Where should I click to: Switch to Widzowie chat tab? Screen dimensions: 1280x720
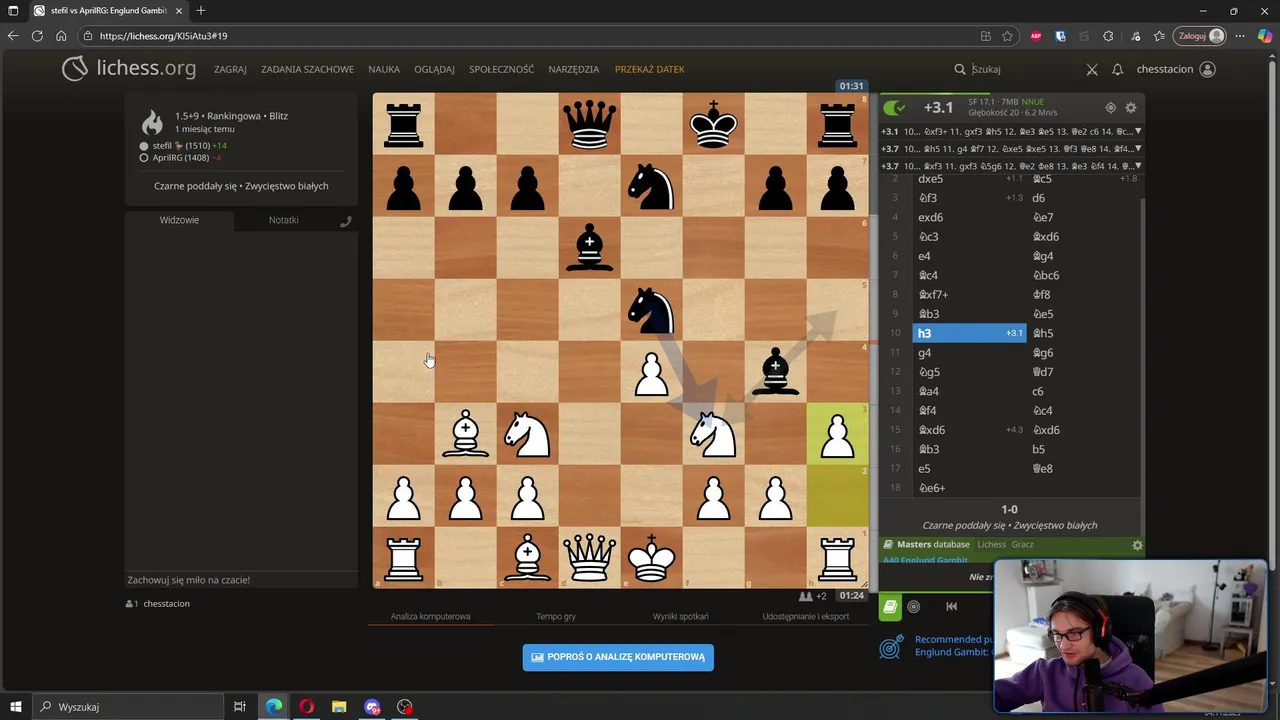(x=179, y=220)
